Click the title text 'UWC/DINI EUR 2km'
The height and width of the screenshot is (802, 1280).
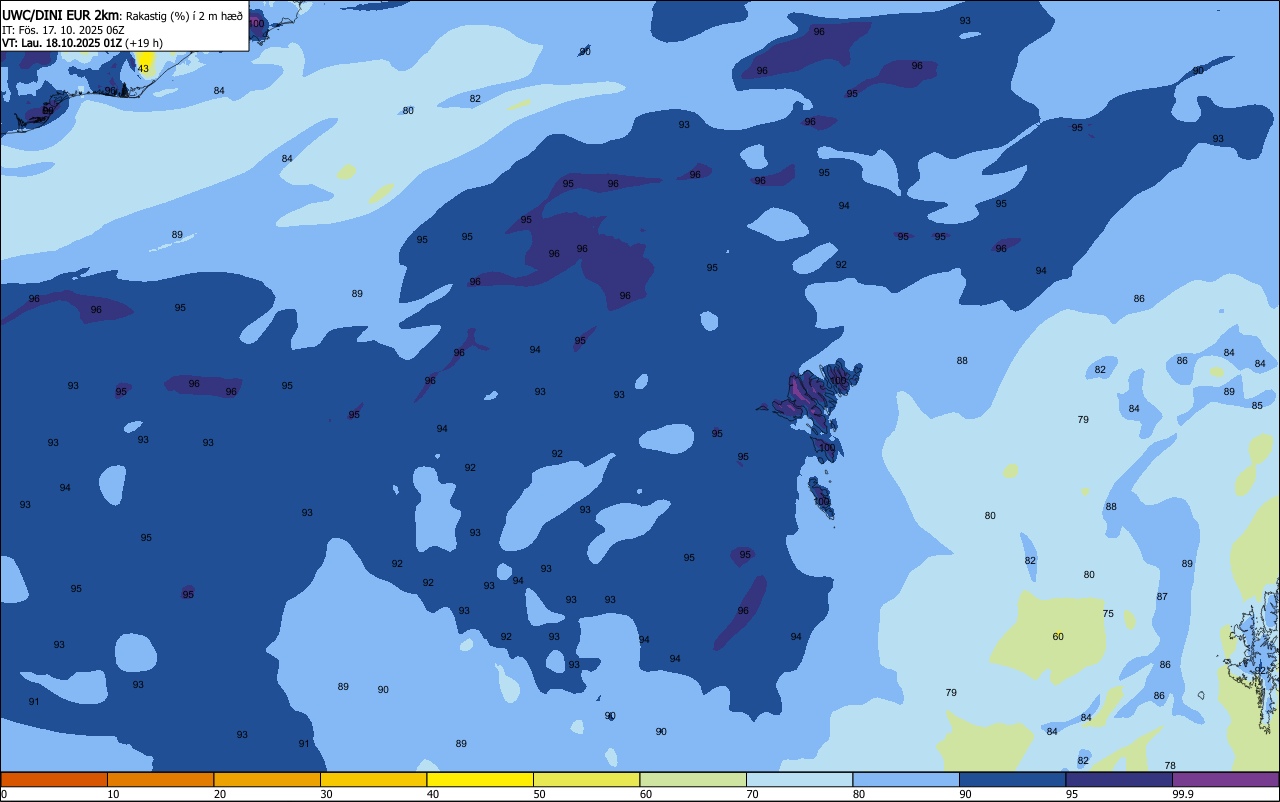coord(61,15)
